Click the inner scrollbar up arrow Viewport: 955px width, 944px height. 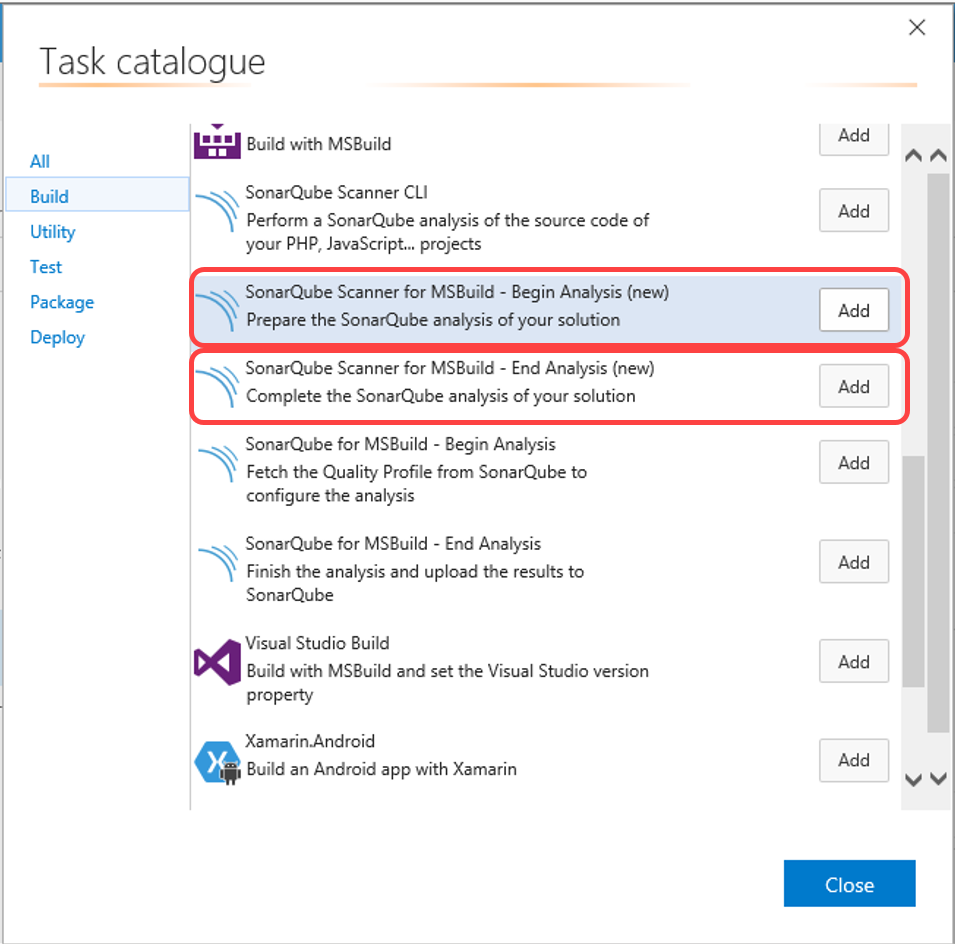point(913,155)
